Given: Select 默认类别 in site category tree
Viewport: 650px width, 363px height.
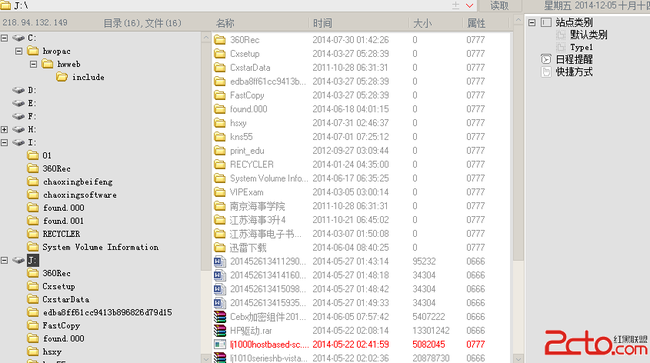Looking at the screenshot, I should point(588,35).
